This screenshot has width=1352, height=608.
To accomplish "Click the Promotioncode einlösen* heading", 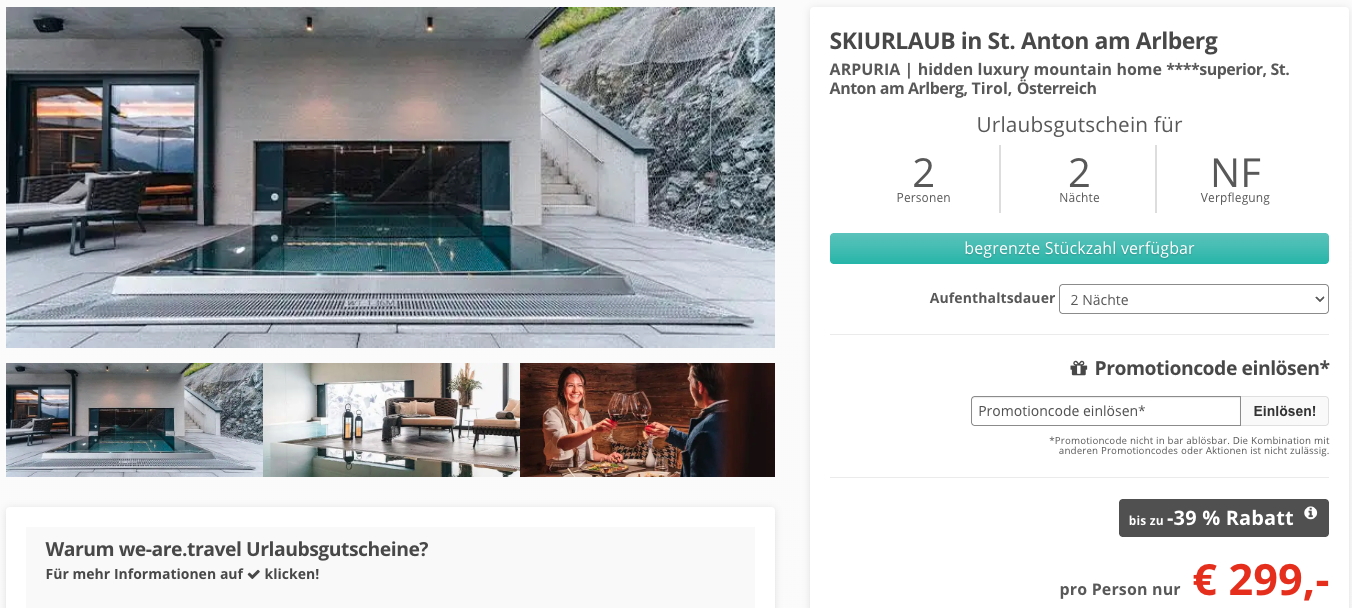I will pos(1212,368).
